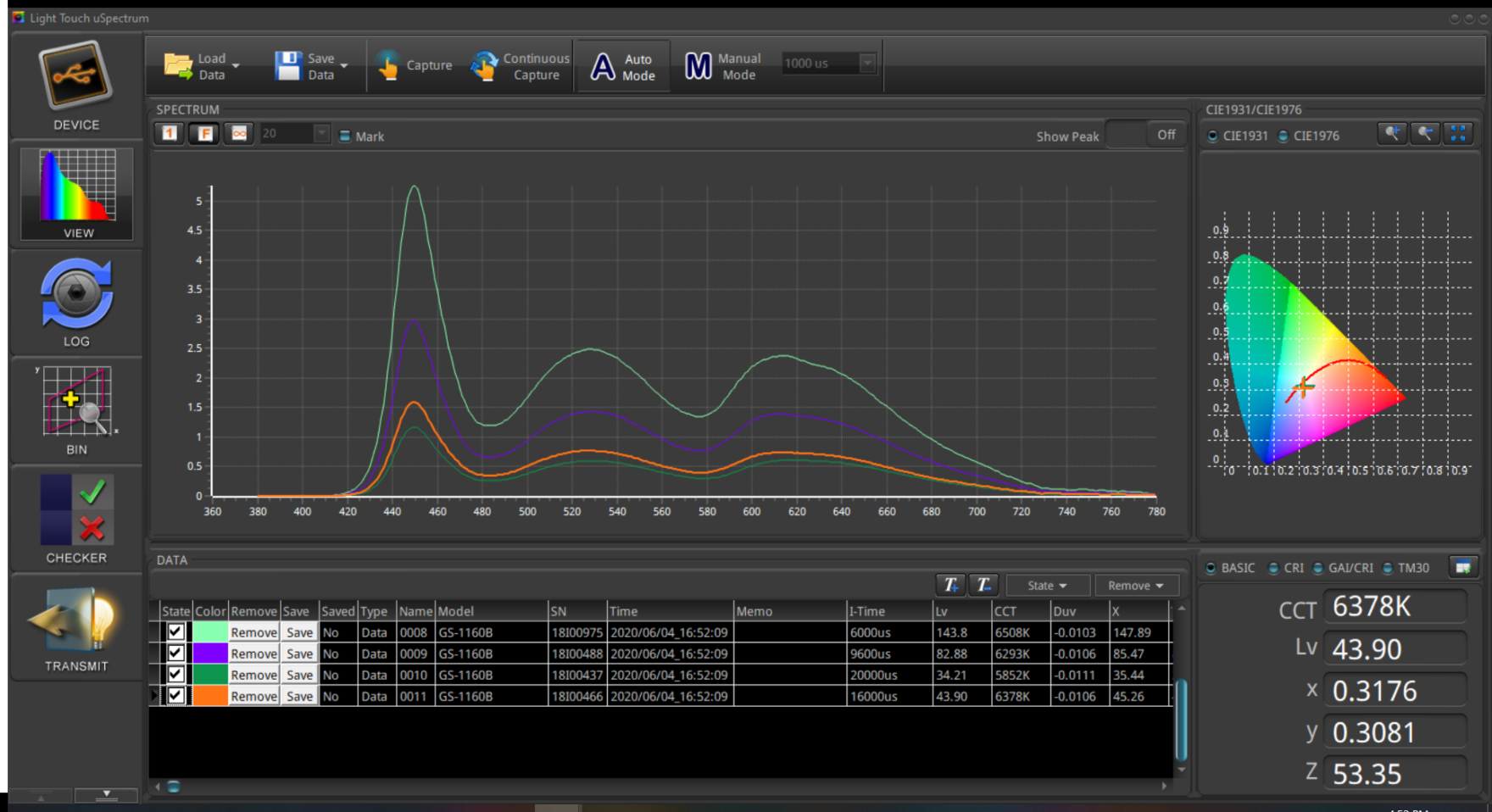The image size is (1492, 812).
Task: Uncheck the State checkbox for row 0008
Action: point(175,632)
